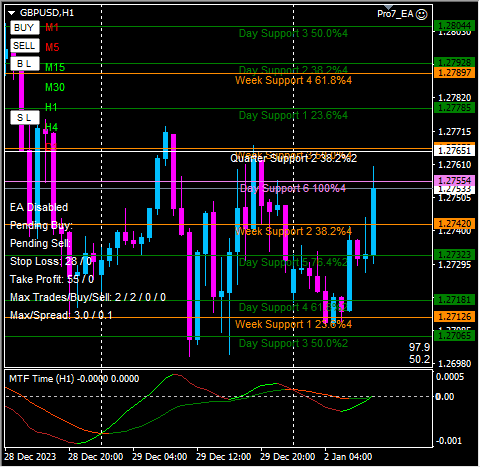Click the Stop Loss: 28 / 0 text
The height and width of the screenshot is (468, 480).
(51, 261)
